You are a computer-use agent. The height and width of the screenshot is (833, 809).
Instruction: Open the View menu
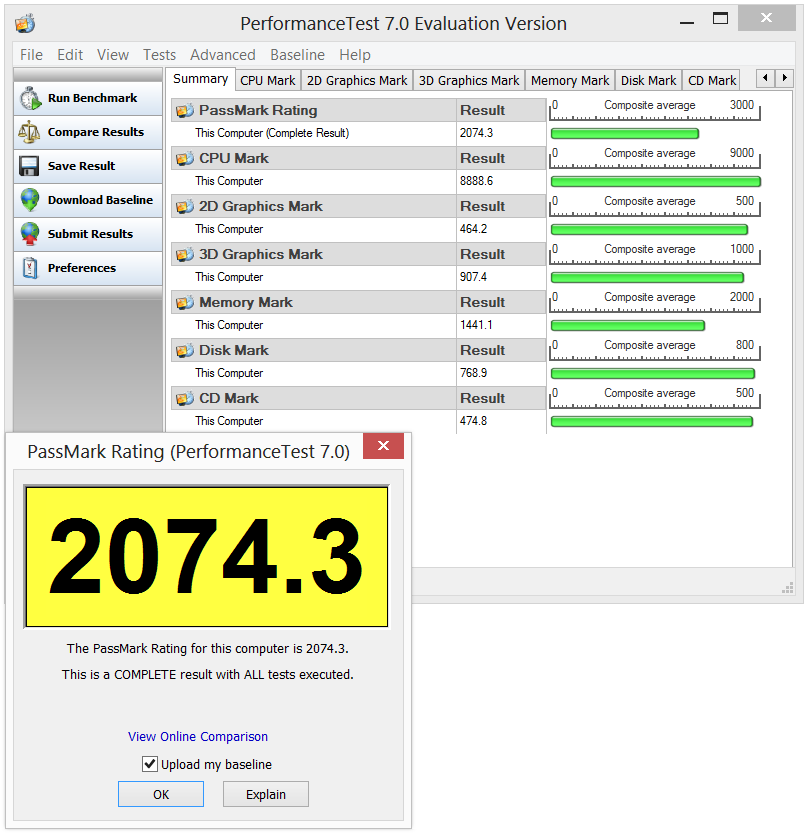pos(113,55)
